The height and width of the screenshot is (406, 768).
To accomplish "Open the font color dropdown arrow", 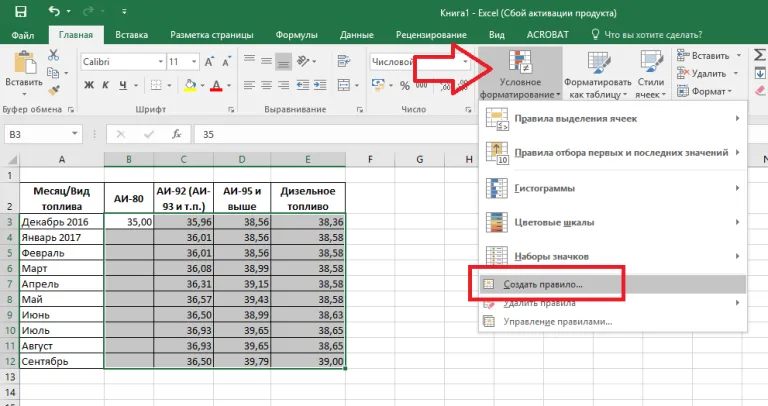I will tap(228, 86).
